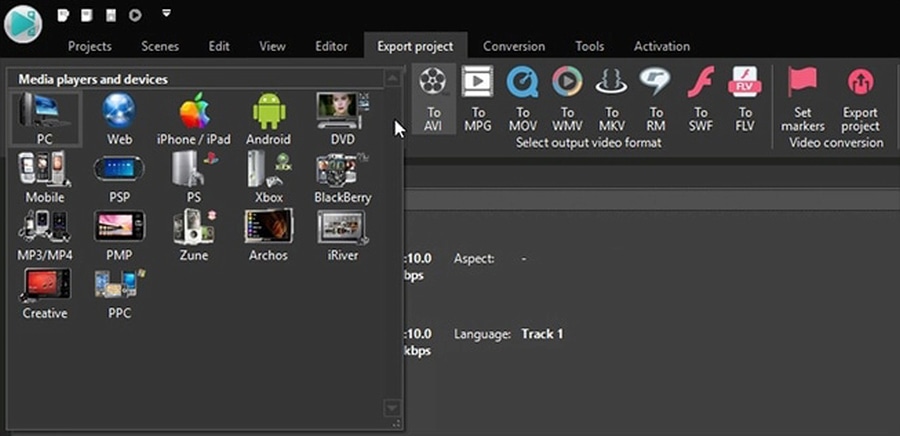The width and height of the screenshot is (900, 436).
Task: Click the application logo button
Action: pos(24,25)
